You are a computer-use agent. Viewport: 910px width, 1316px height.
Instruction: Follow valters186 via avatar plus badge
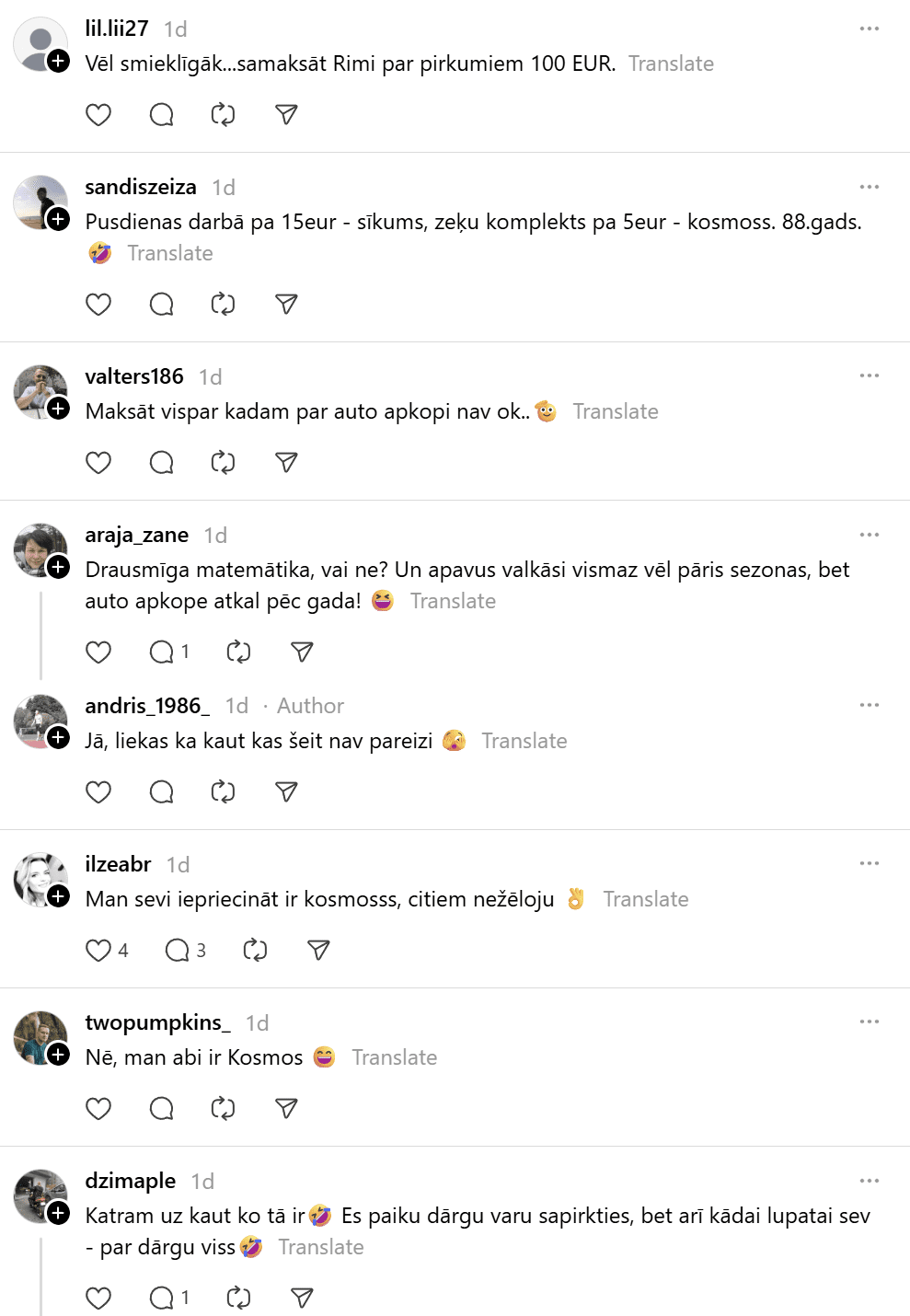[x=59, y=409]
